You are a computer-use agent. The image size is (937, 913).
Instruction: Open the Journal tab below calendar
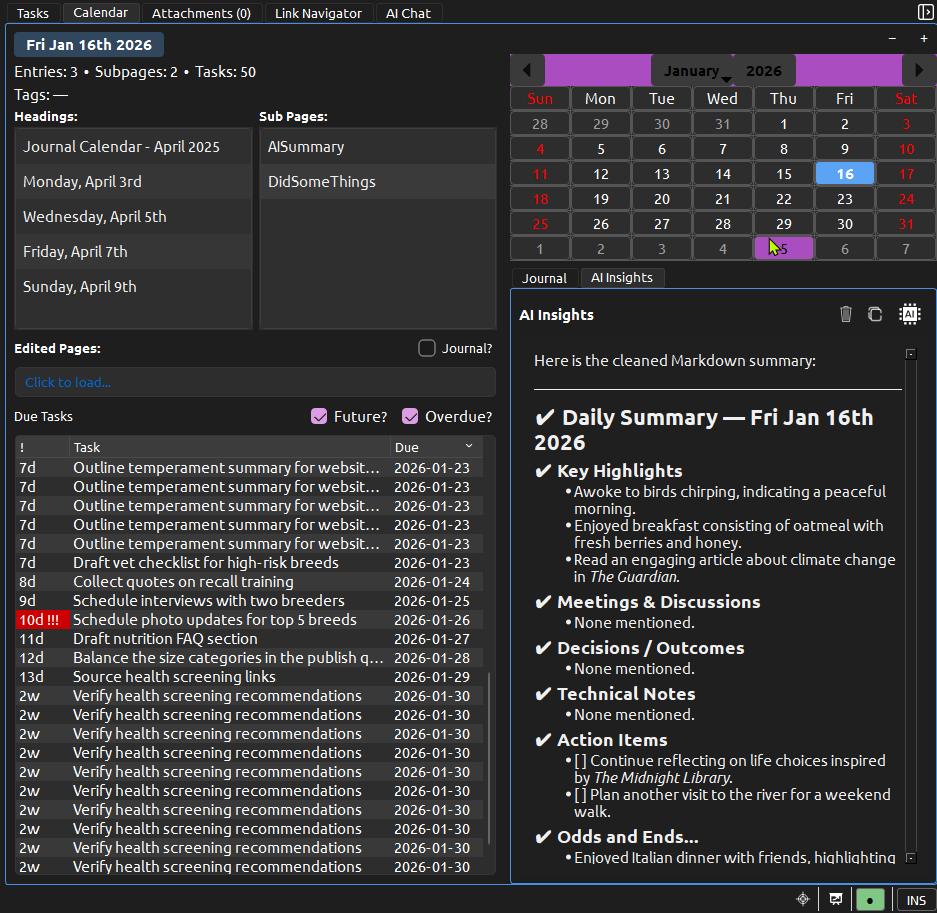pyautogui.click(x=545, y=278)
